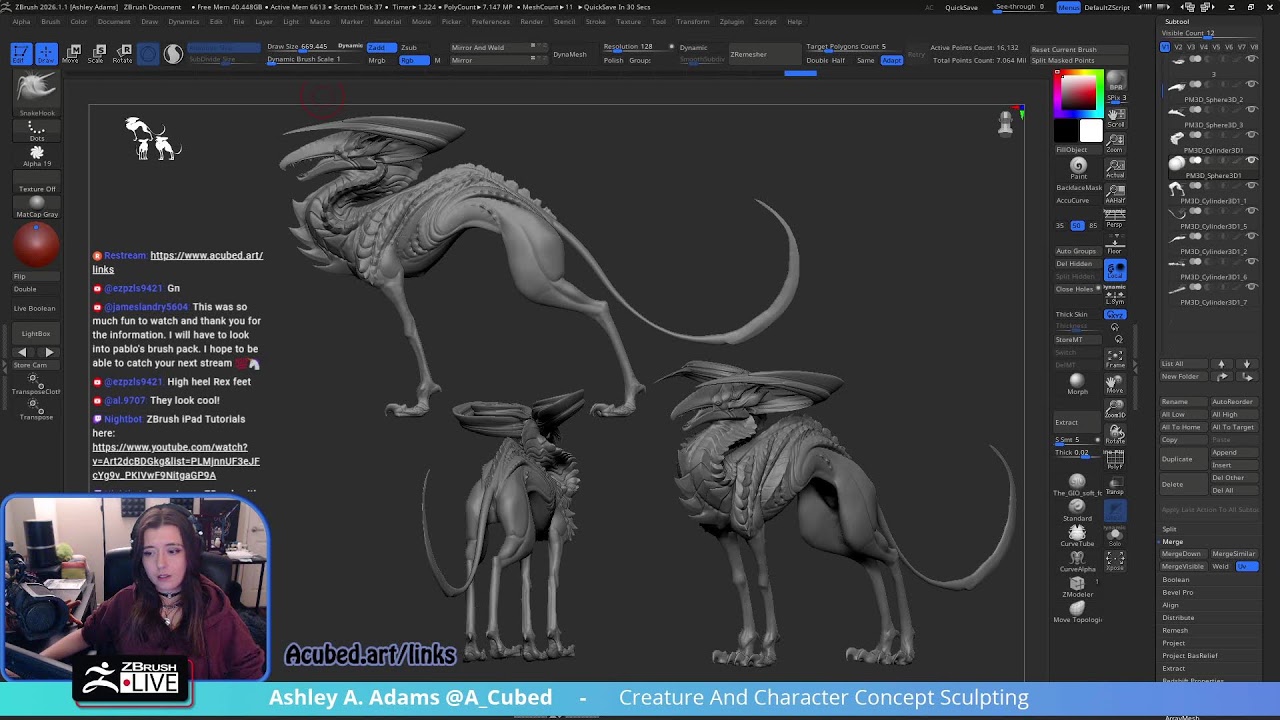Open the Transform menu
Image resolution: width=1280 pixels, height=720 pixels.
point(692,21)
